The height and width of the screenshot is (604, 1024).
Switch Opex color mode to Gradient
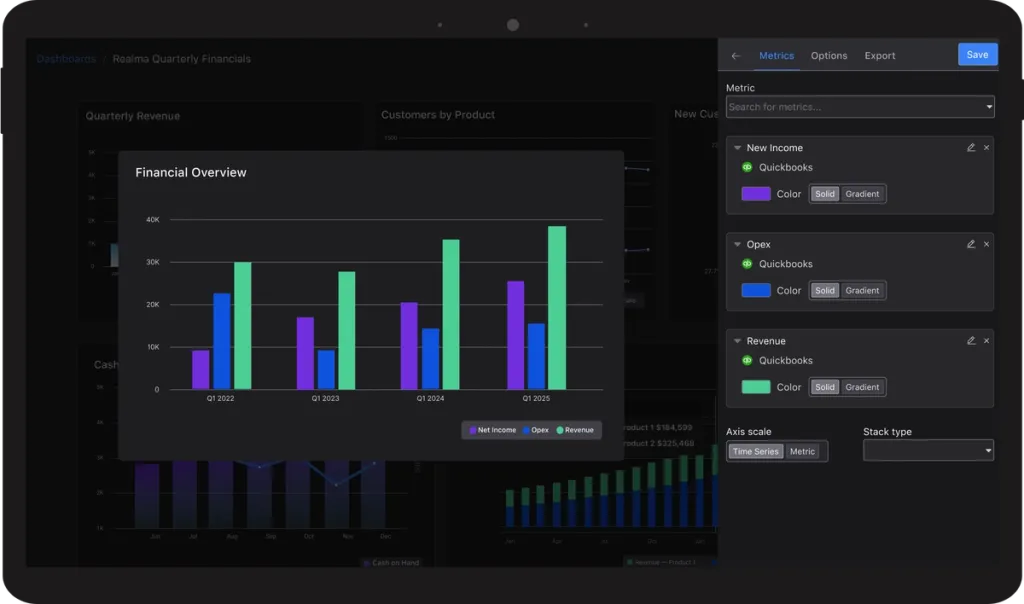point(862,291)
